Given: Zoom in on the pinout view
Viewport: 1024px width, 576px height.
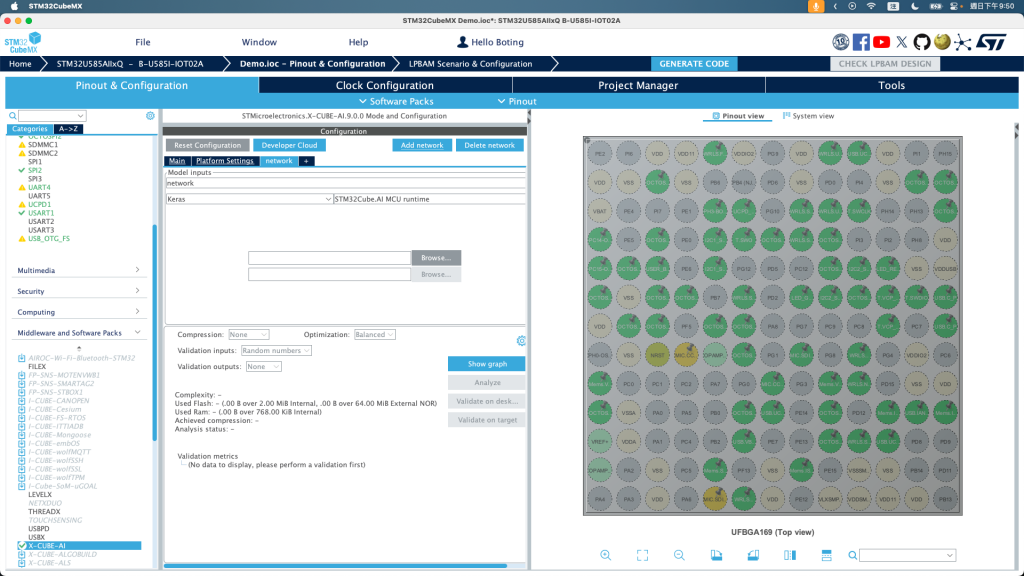Looking at the screenshot, I should coord(605,555).
